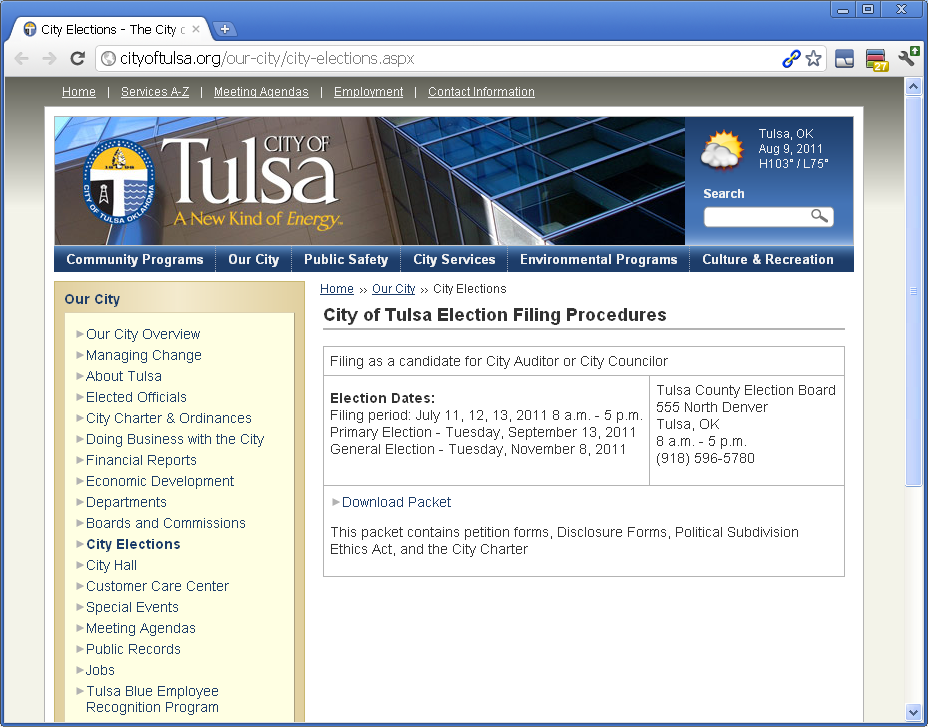Click the 'Election Dates:' heading text
This screenshot has width=928, height=727.
coord(382,398)
